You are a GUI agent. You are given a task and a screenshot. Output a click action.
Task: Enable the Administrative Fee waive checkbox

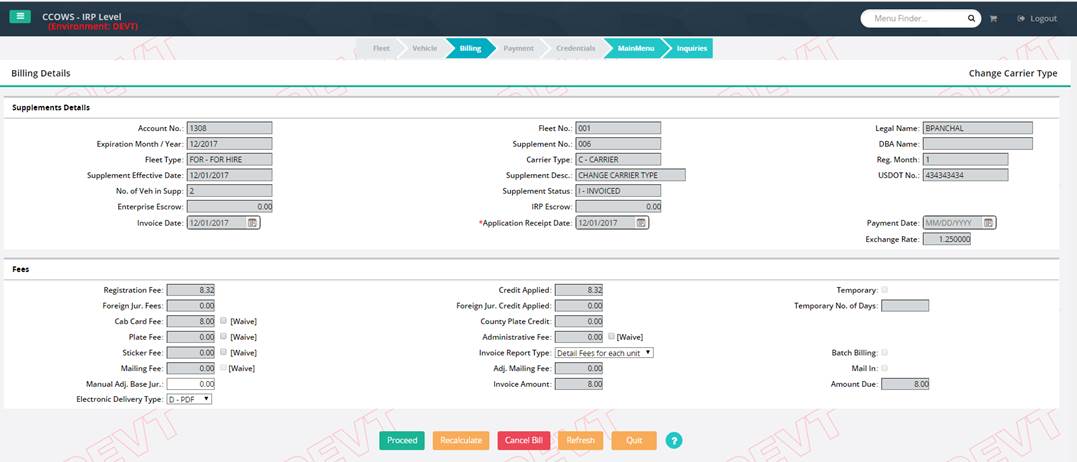coord(611,337)
